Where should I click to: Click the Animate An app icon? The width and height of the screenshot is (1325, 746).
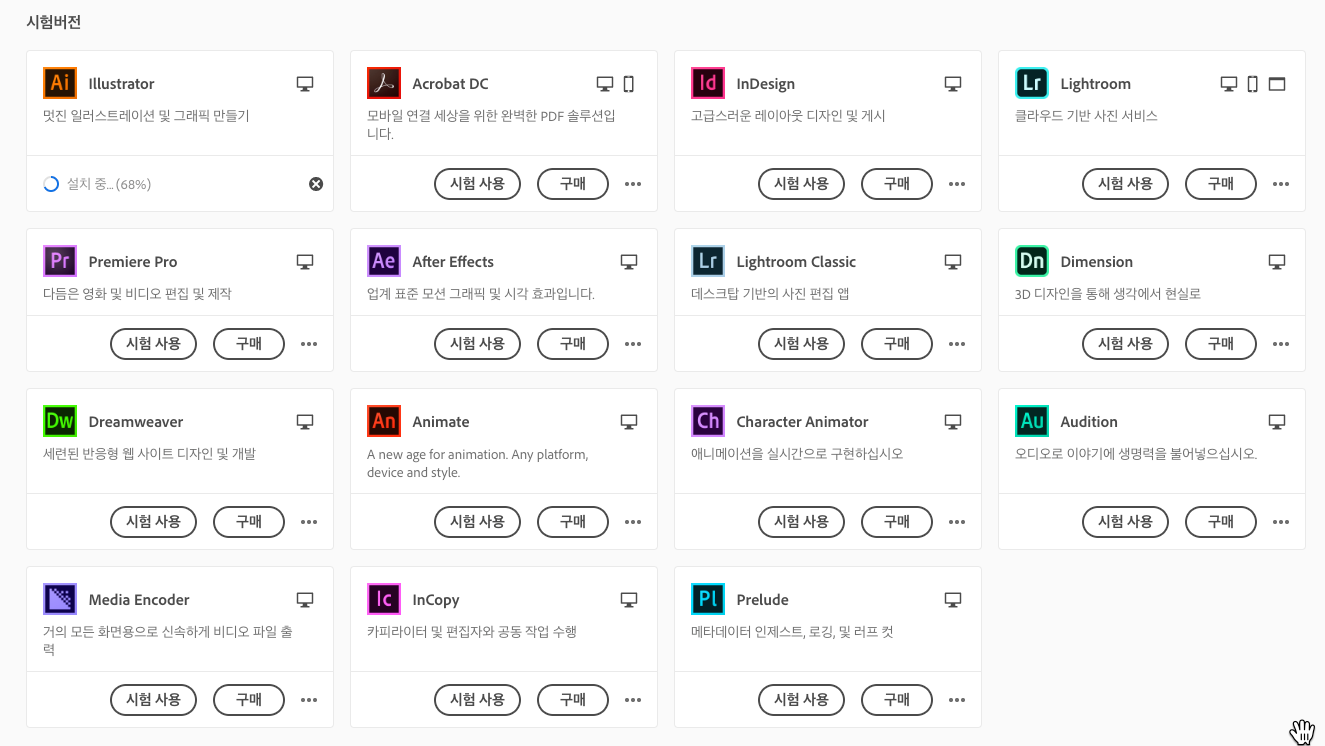[x=384, y=421]
